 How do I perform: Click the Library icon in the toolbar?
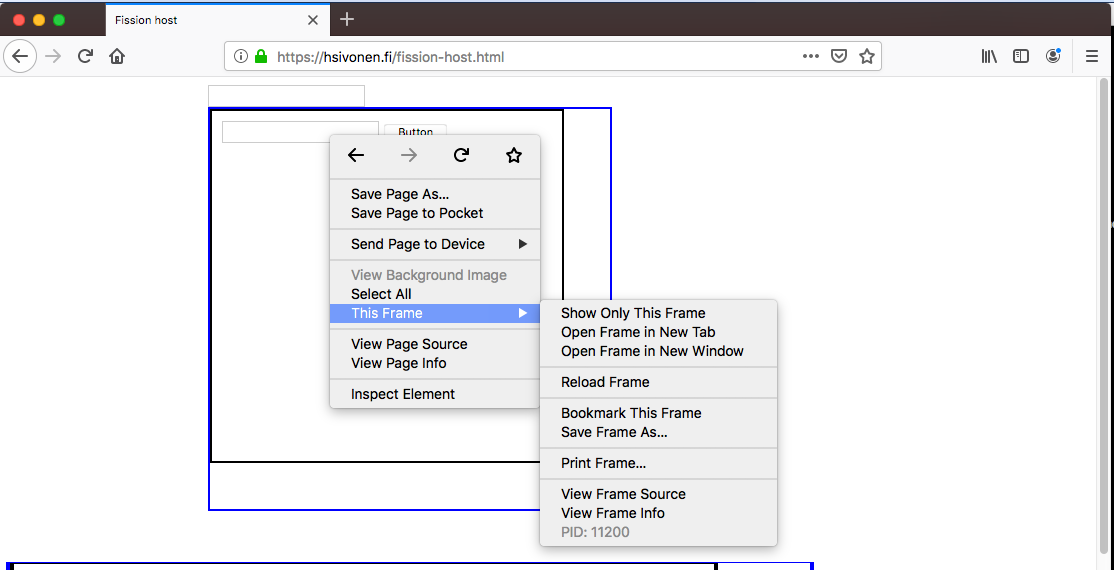pos(989,57)
